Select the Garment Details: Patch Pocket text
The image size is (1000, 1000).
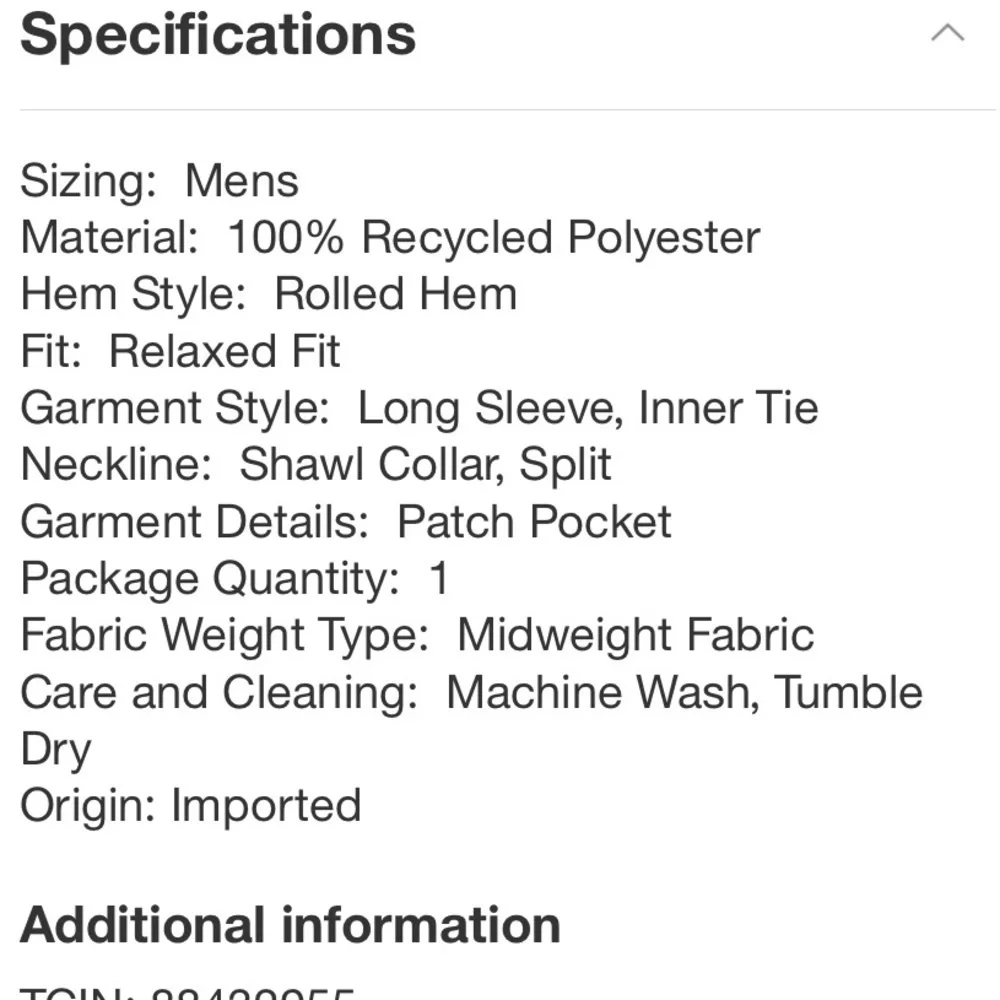[346, 522]
